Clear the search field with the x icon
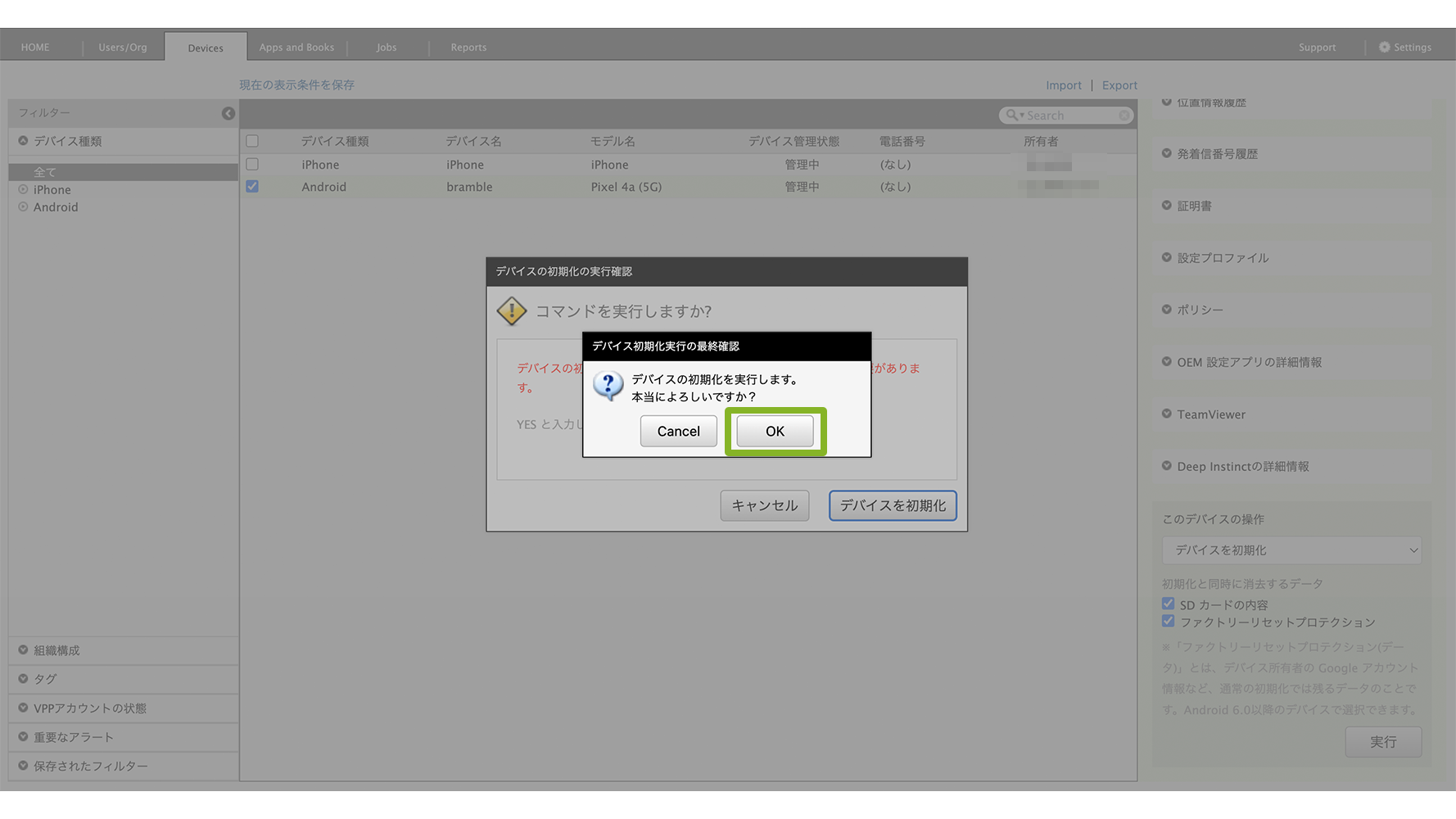This screenshot has height=819, width=1456. (1124, 115)
